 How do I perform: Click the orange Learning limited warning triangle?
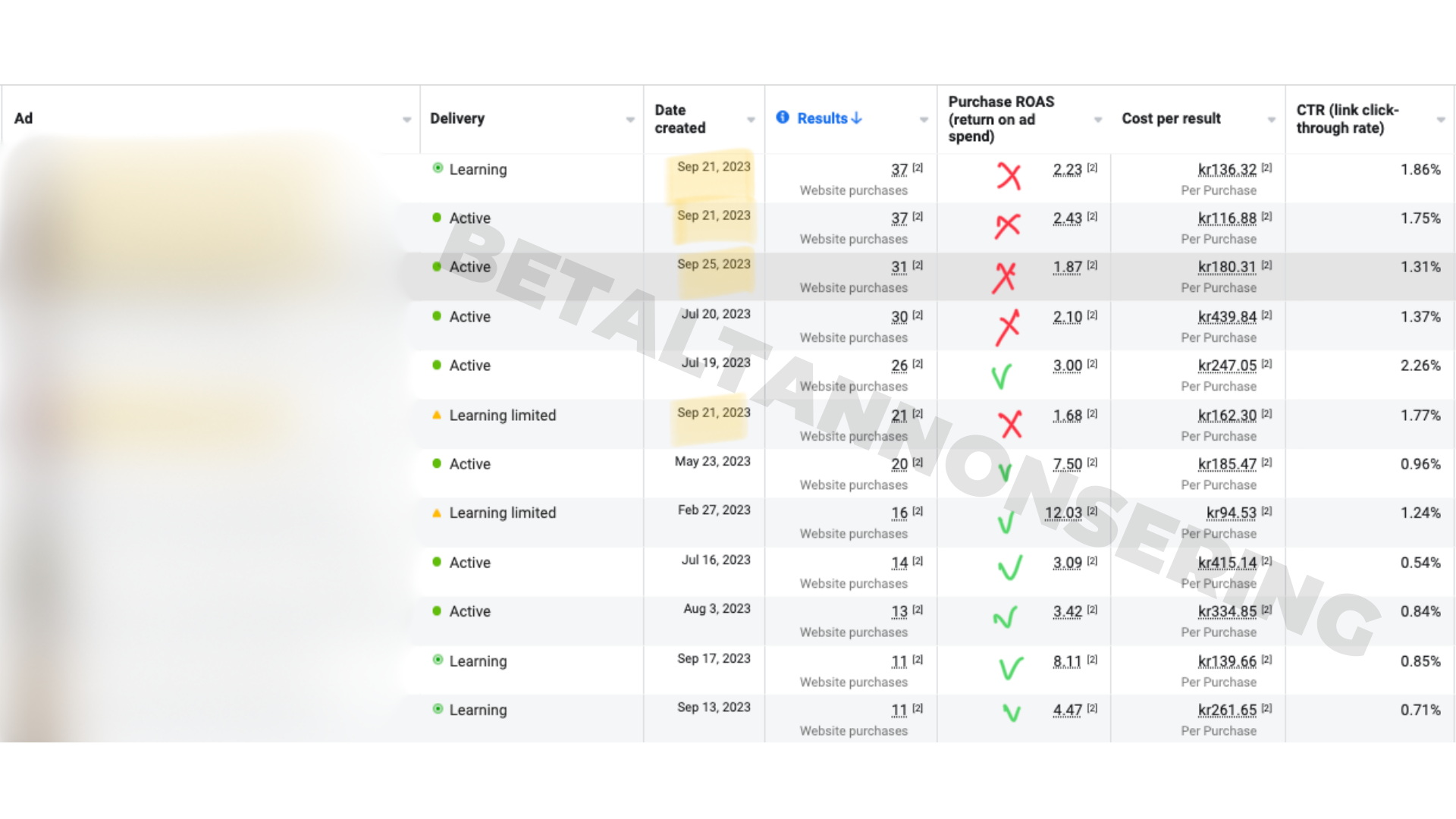point(437,415)
